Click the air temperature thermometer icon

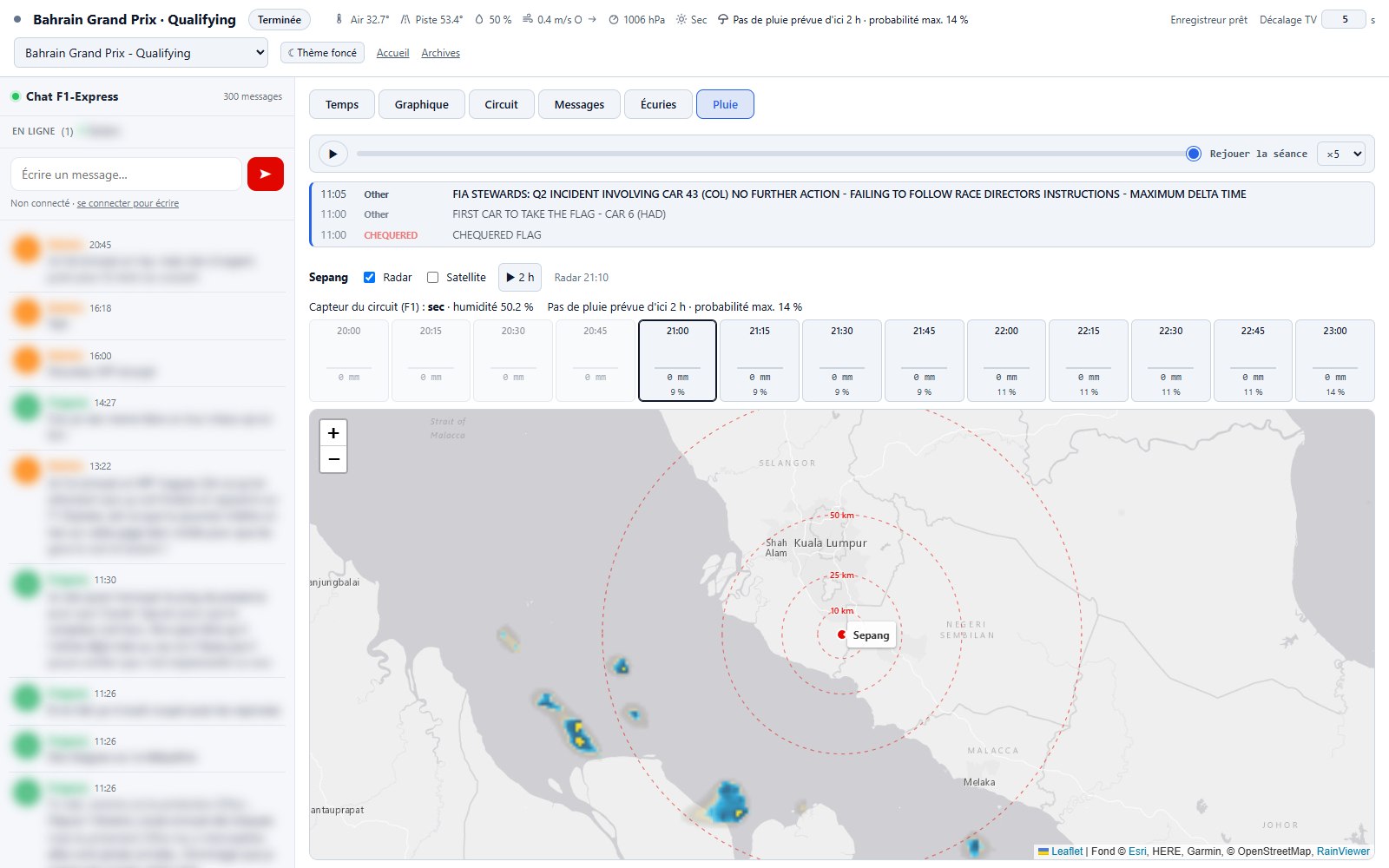(x=339, y=19)
